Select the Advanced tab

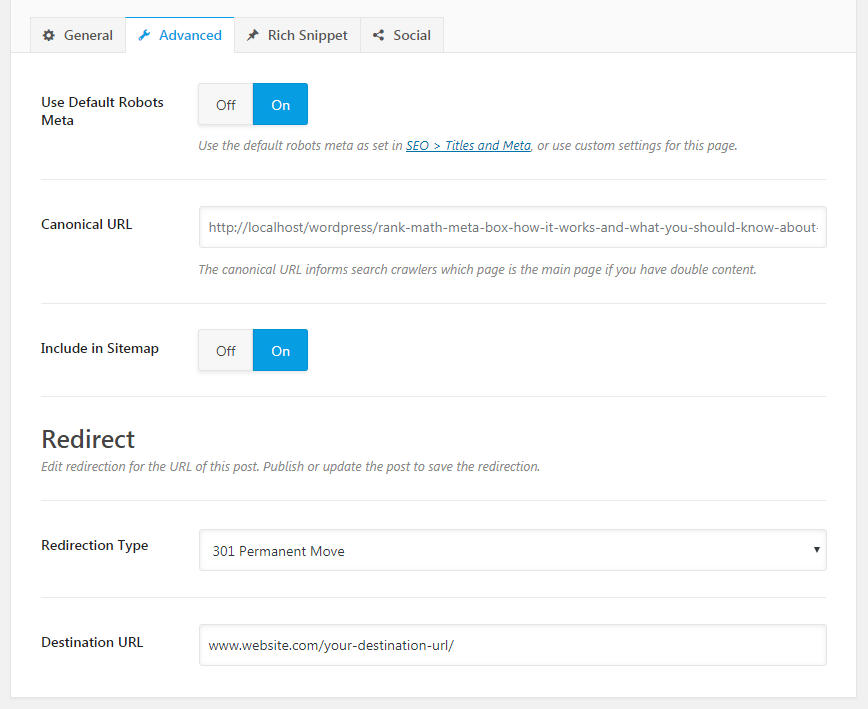[x=180, y=35]
